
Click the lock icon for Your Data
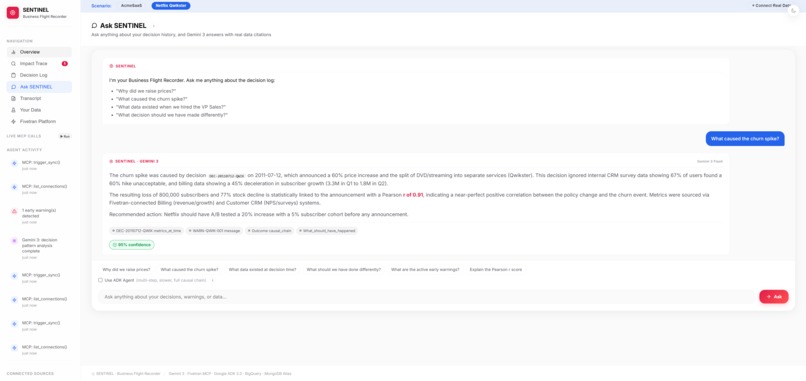pyautogui.click(x=13, y=110)
